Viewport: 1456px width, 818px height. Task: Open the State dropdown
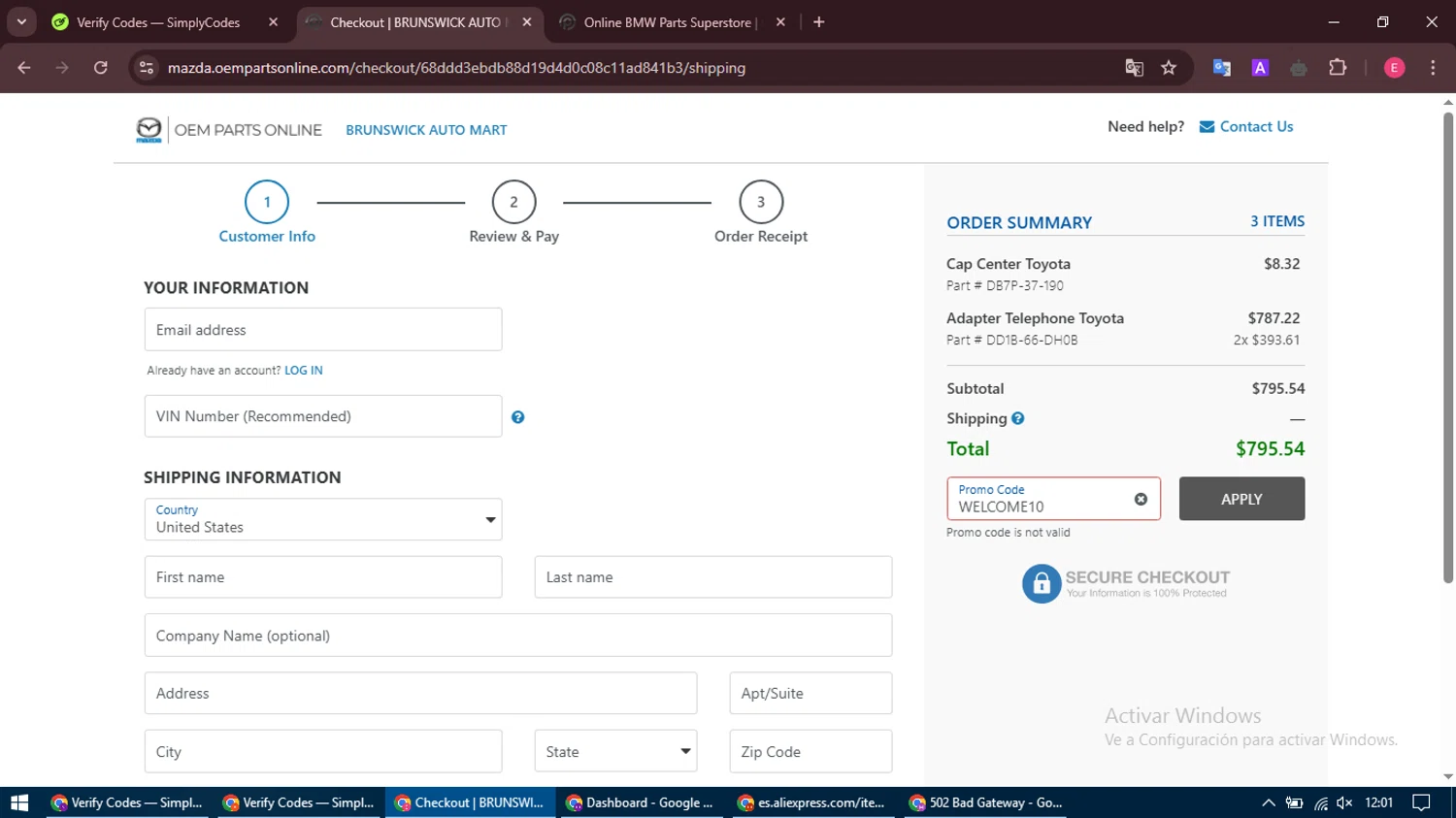(615, 751)
